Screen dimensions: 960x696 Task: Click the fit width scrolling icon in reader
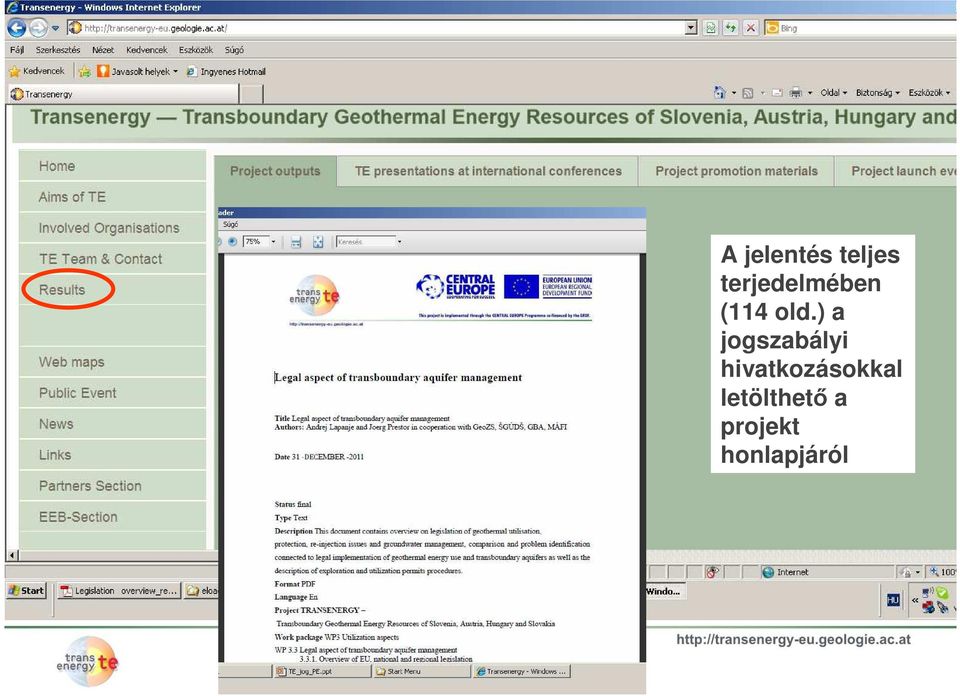296,242
